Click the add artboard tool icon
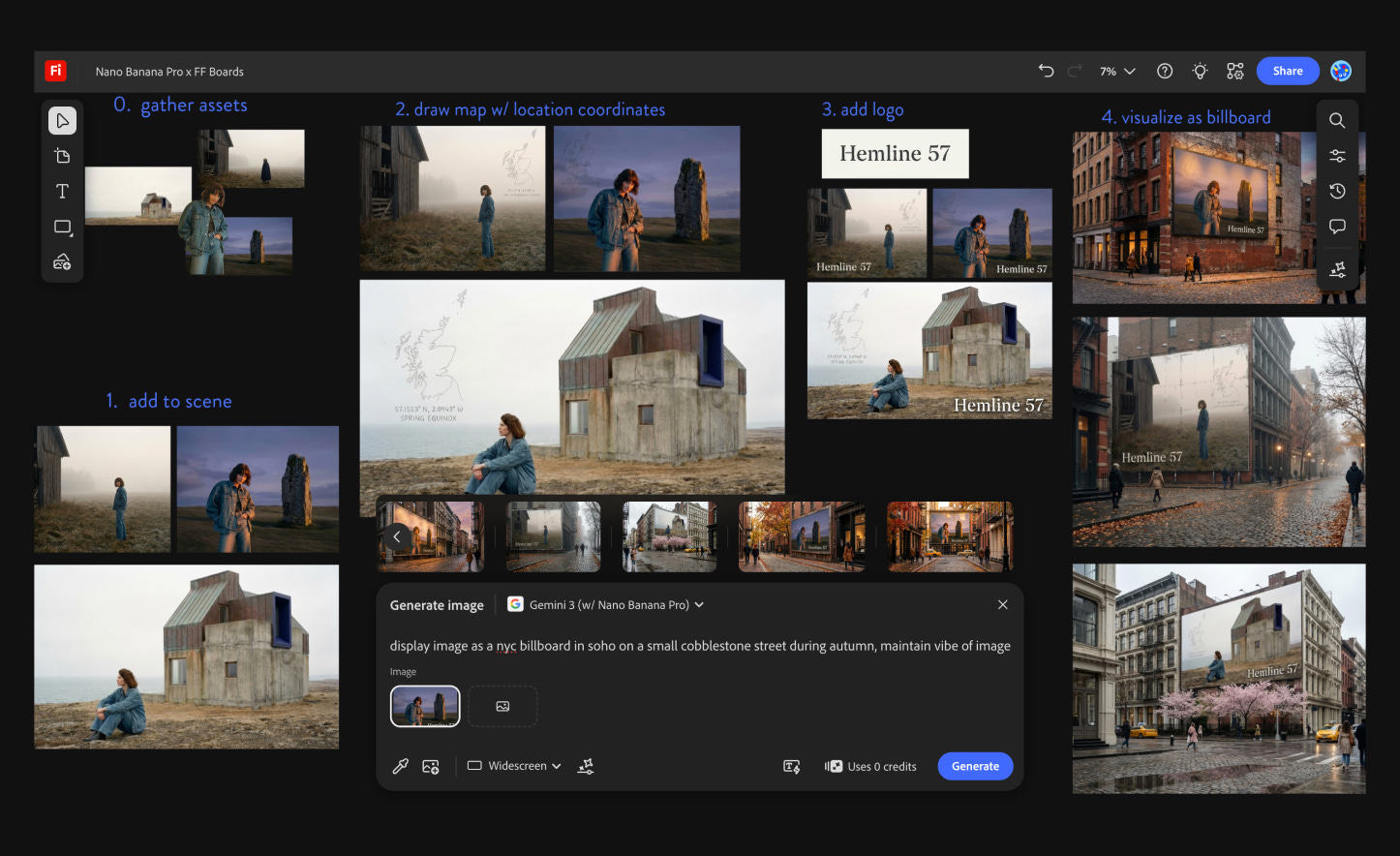This screenshot has width=1400, height=856. coord(62,156)
